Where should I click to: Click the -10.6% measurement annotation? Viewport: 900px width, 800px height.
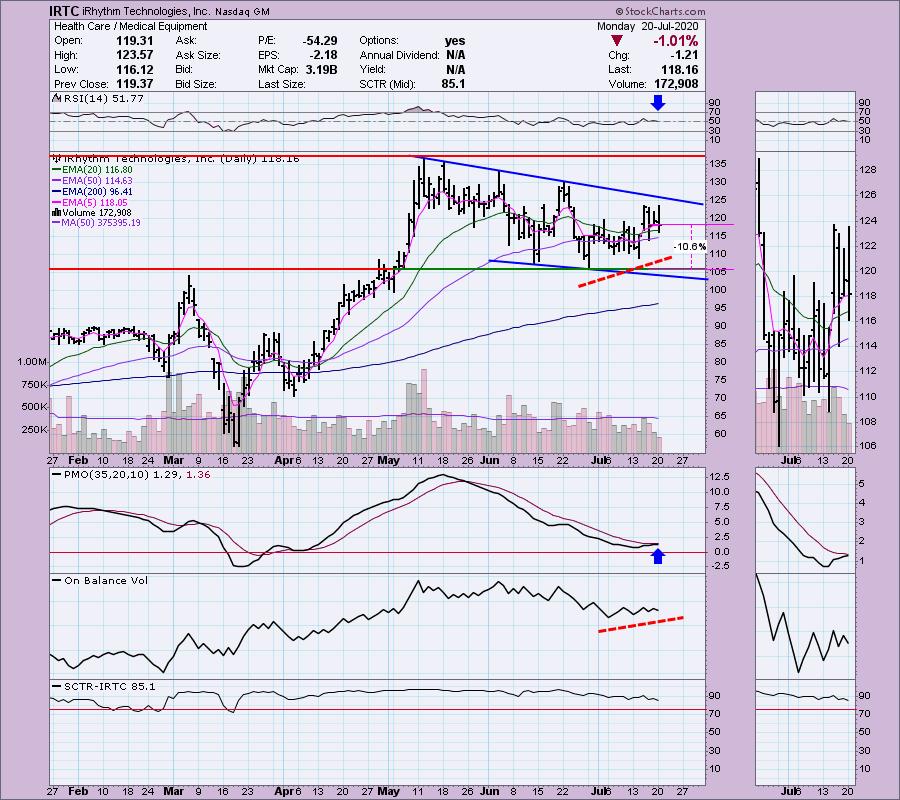(689, 247)
